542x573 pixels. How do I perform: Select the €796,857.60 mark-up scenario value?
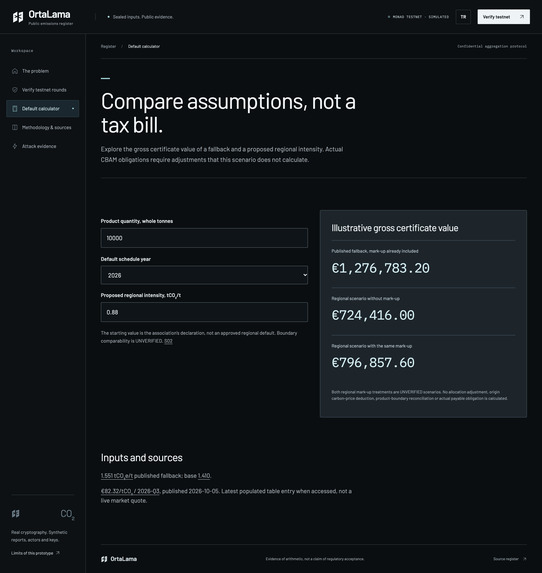373,363
